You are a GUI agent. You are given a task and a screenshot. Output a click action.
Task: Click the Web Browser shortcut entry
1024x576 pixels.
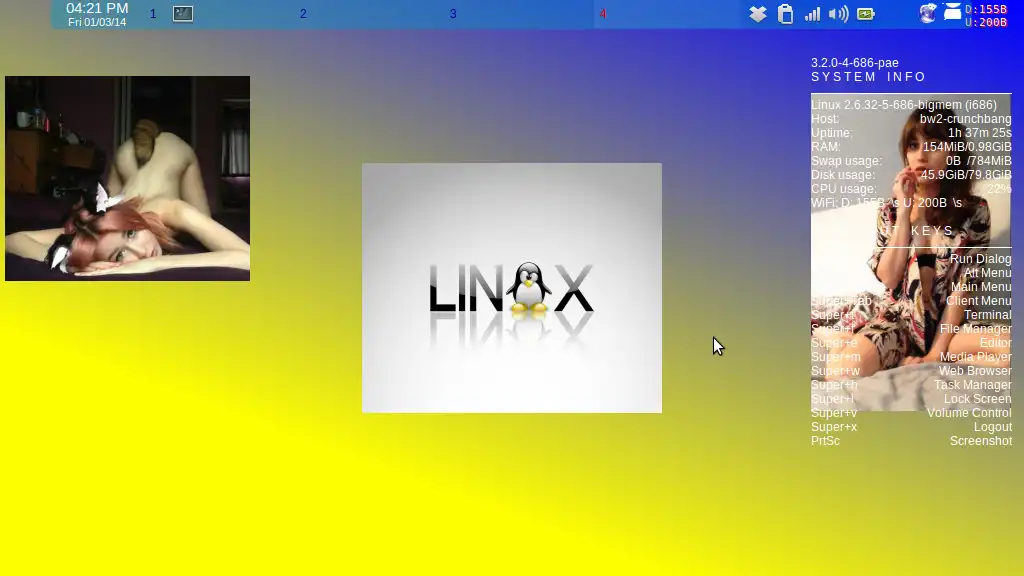975,371
